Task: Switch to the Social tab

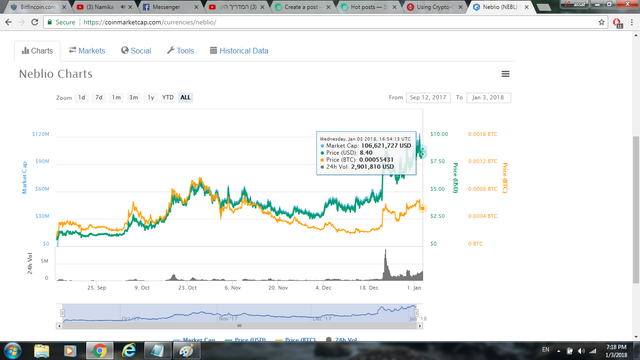Action: coord(136,51)
